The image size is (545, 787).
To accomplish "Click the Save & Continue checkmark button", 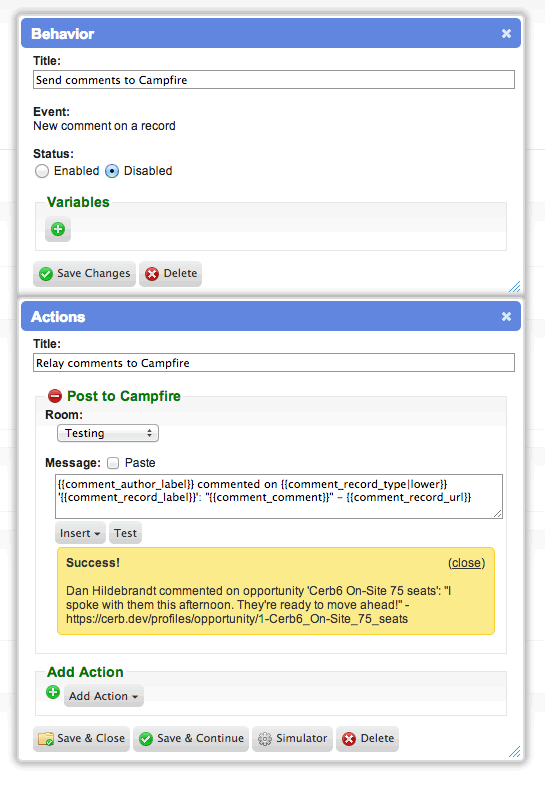I will click(191, 738).
